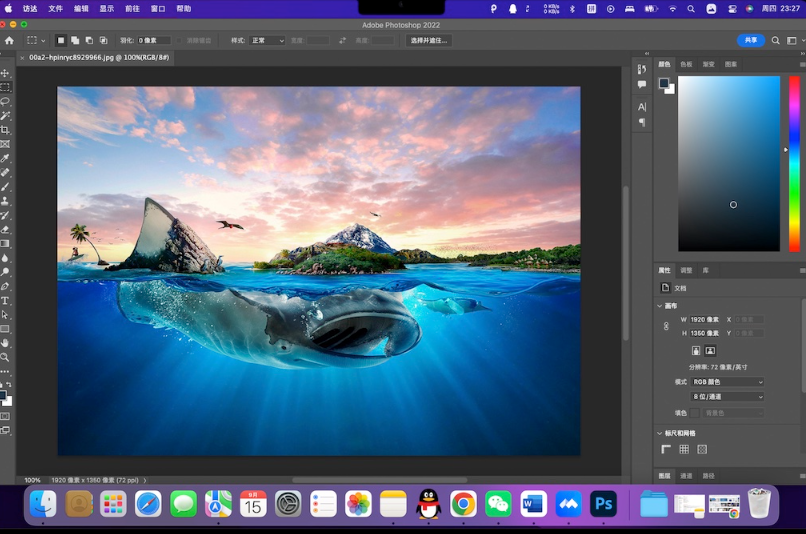Choose Subtract from Selection mode

89,41
